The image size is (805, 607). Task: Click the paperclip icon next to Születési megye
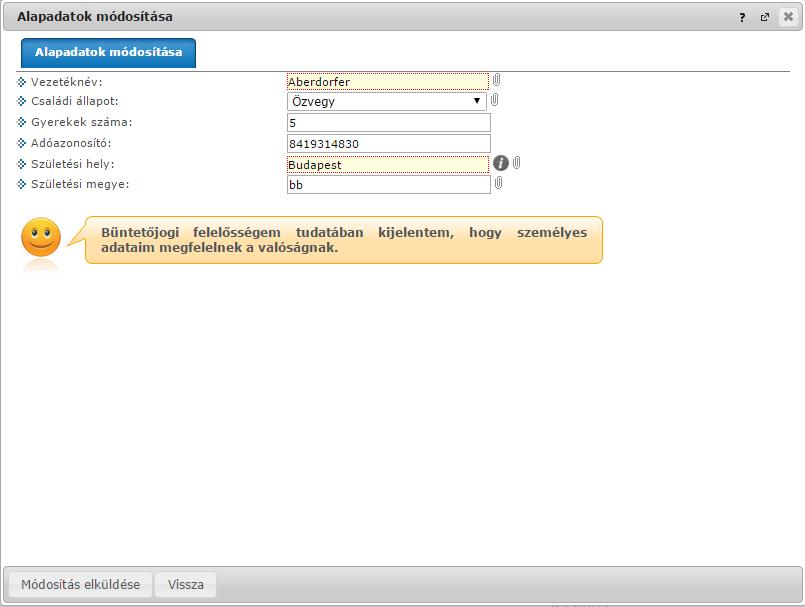[498, 183]
